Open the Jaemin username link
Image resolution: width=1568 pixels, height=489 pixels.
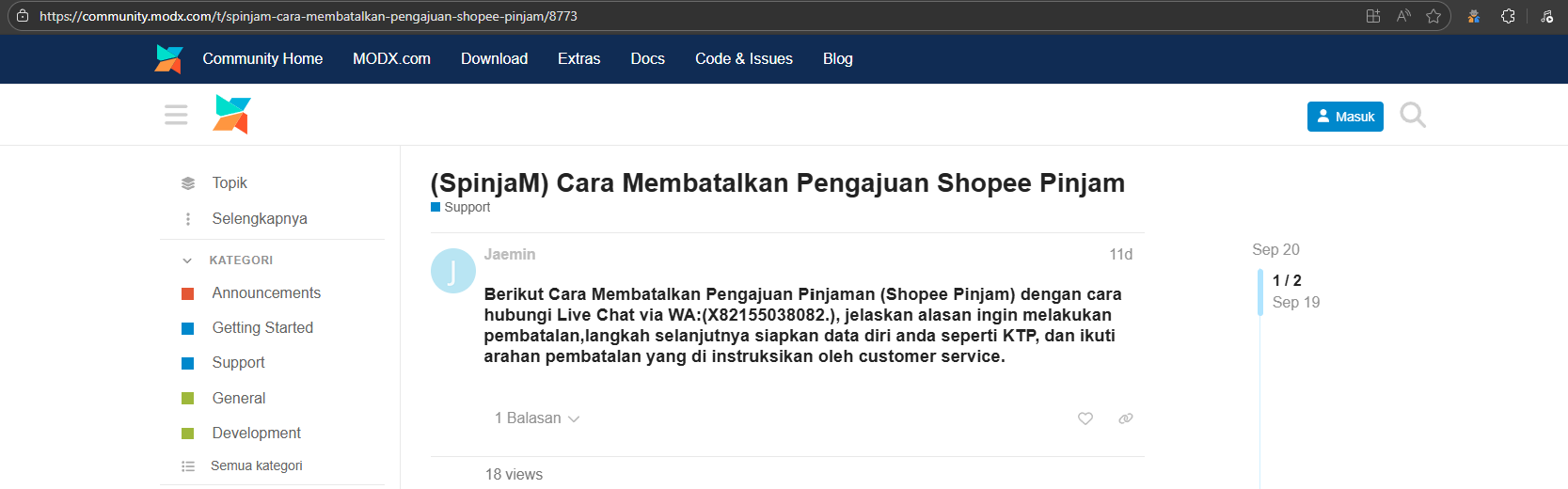pos(509,254)
